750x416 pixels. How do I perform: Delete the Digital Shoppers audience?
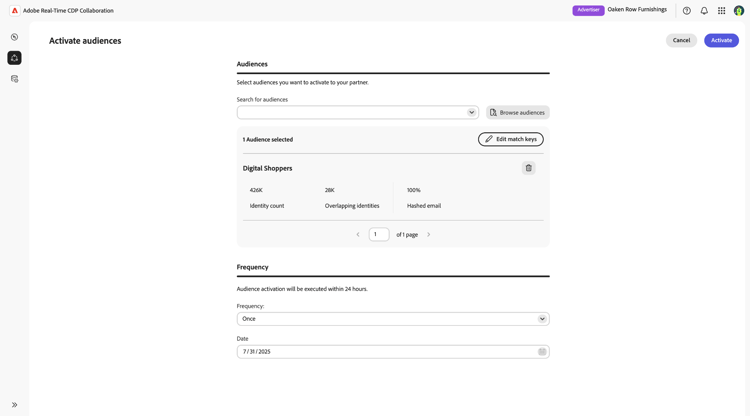528,168
